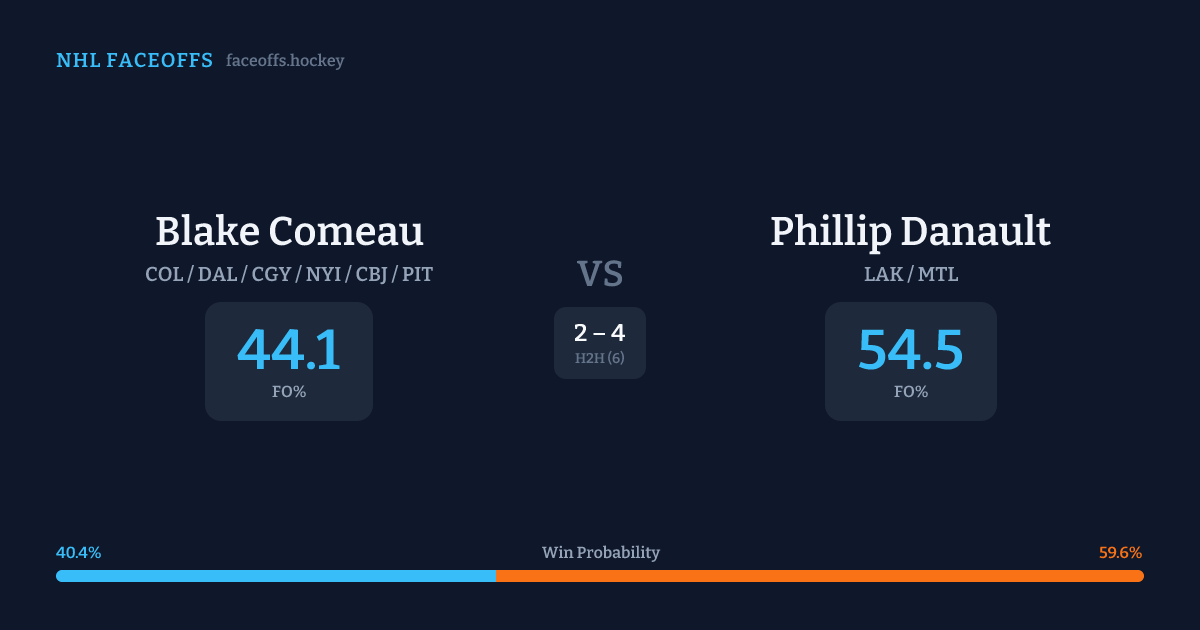Image resolution: width=1200 pixels, height=630 pixels.
Task: Click Danault's 54.5 faceoff percentage value
Action: [x=910, y=350]
